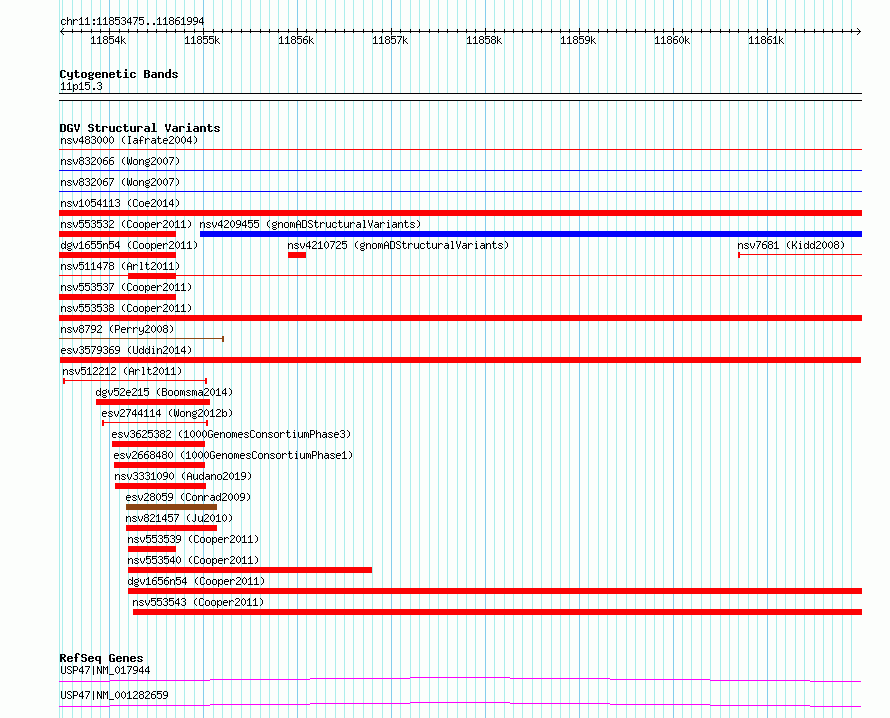Click the brown nsv8792 line feature

(x=141, y=339)
